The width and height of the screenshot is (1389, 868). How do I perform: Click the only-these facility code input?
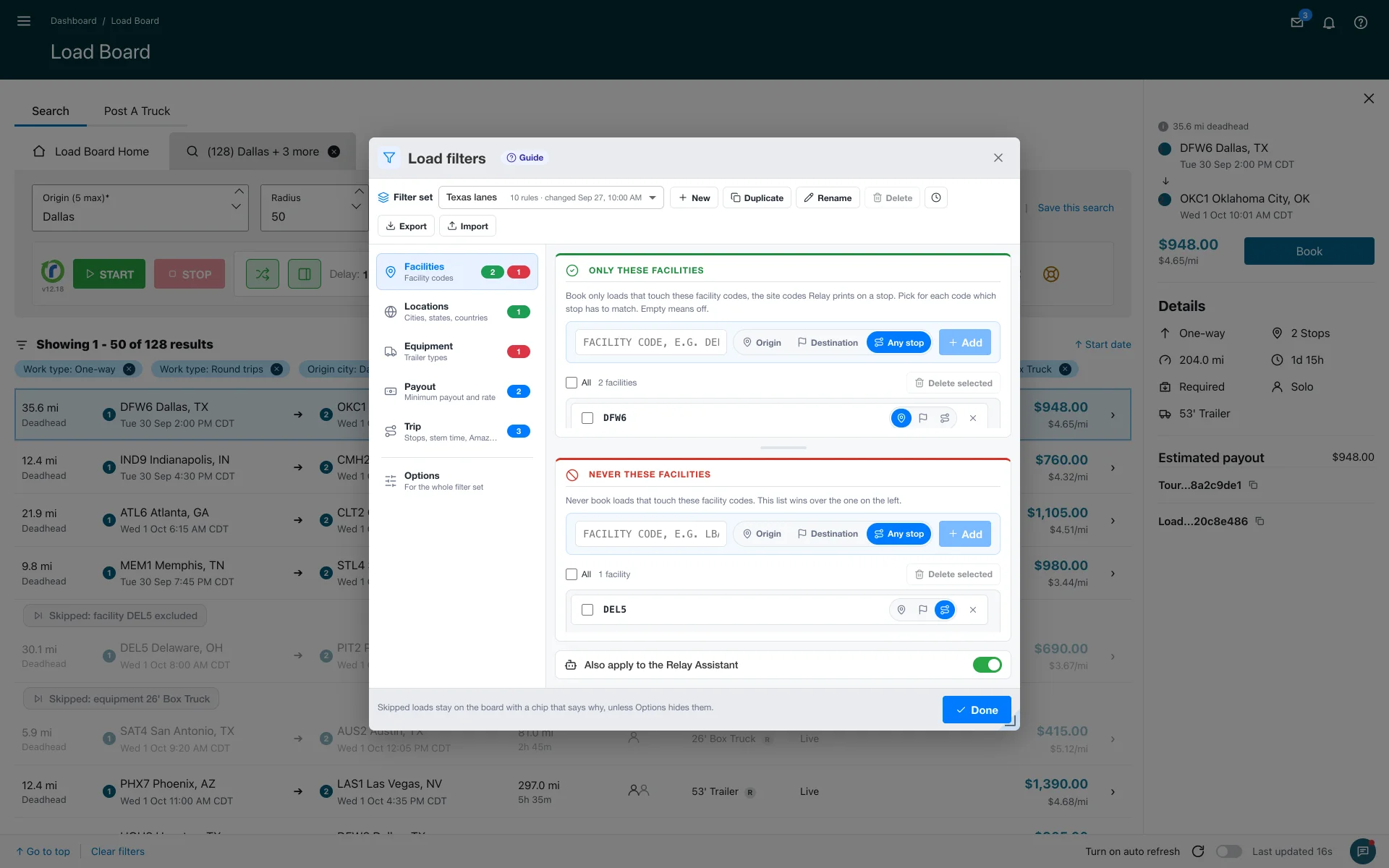(651, 342)
